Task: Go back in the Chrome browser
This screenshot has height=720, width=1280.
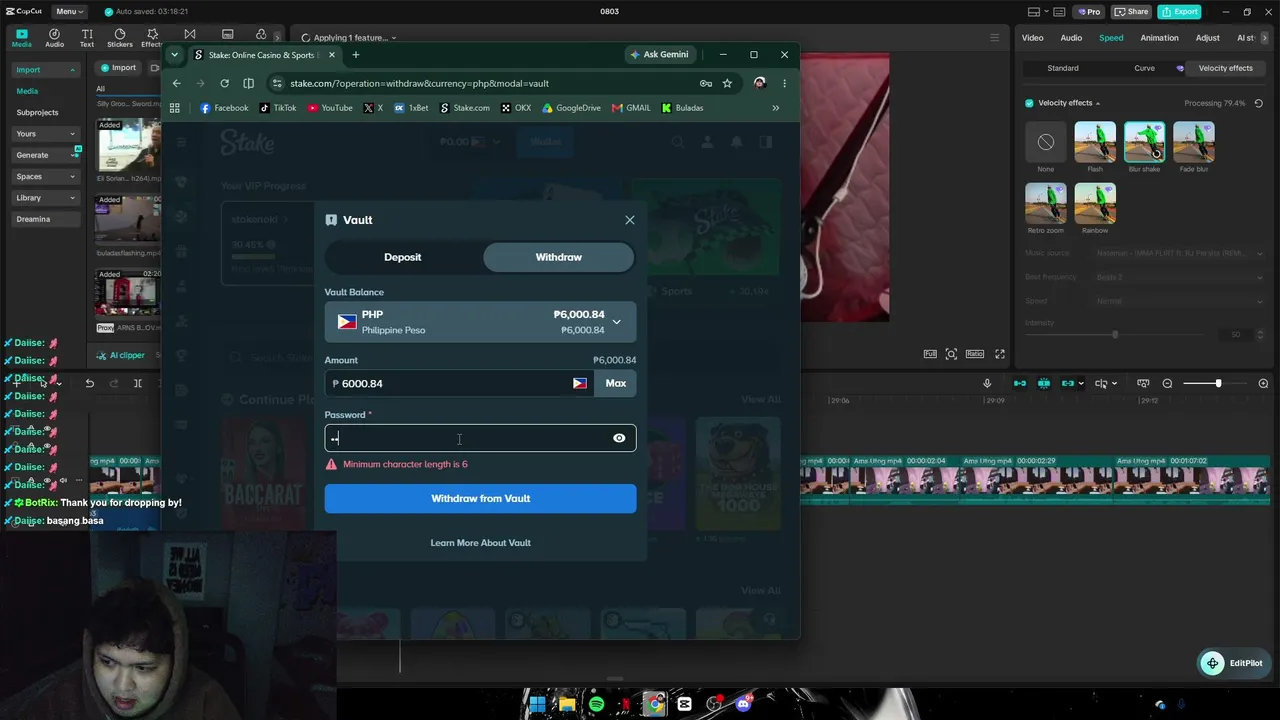Action: [x=177, y=83]
